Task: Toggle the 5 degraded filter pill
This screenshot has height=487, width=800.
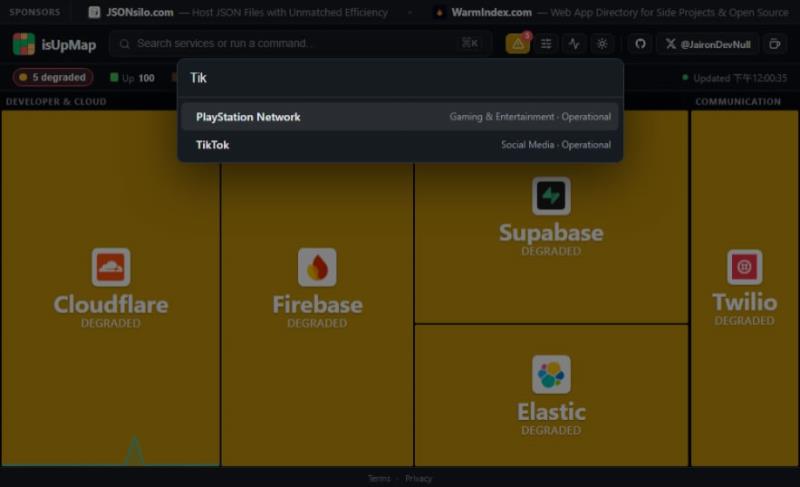Action: (53, 78)
